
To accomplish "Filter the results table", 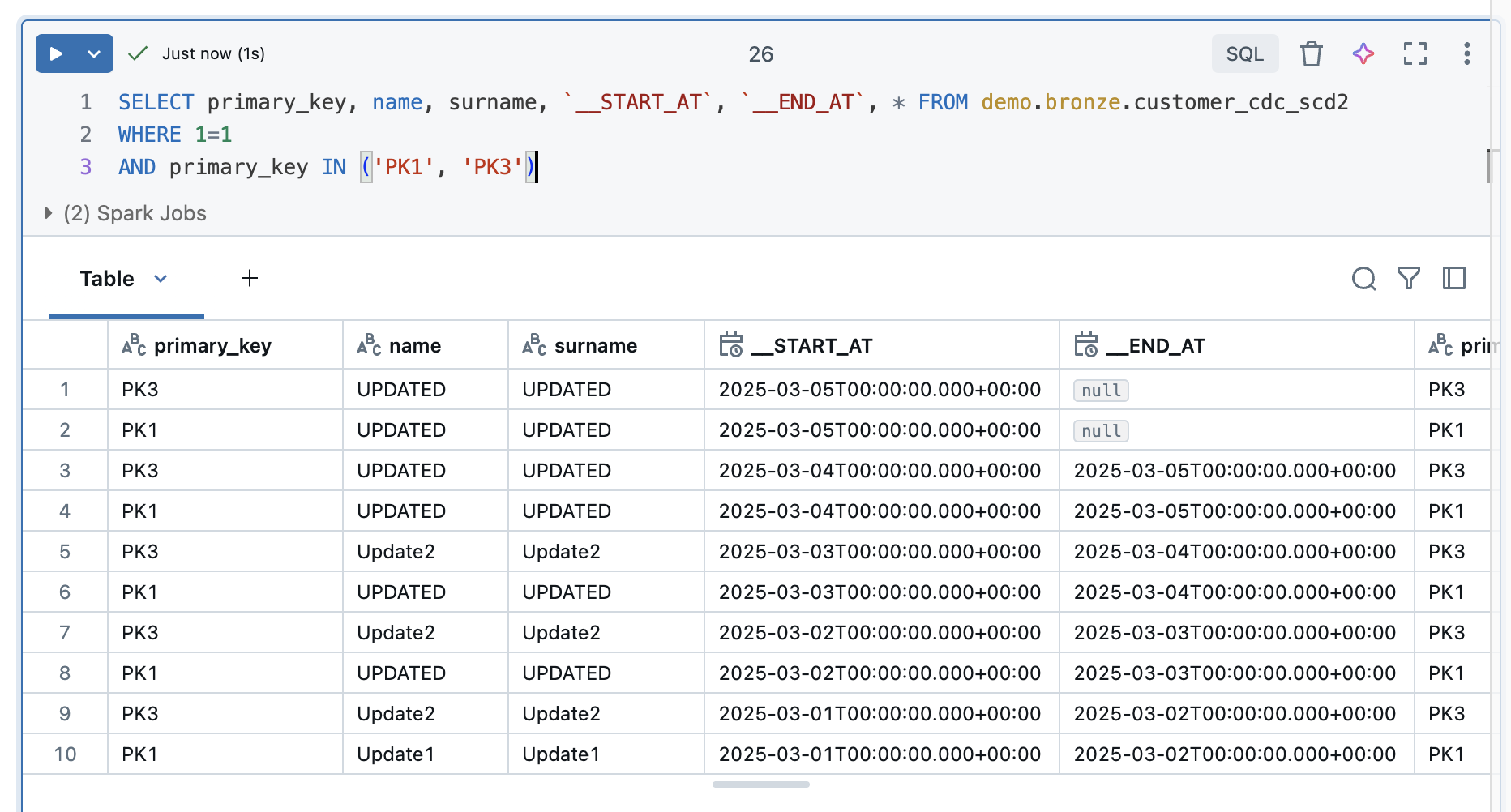I will [x=1409, y=279].
